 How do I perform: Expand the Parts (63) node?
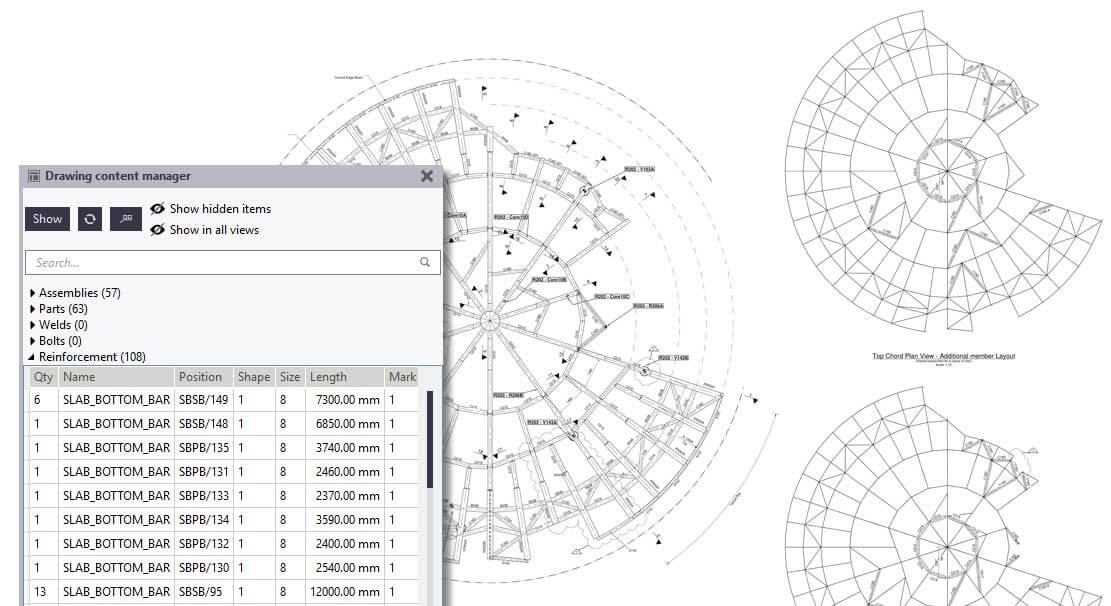click(33, 309)
